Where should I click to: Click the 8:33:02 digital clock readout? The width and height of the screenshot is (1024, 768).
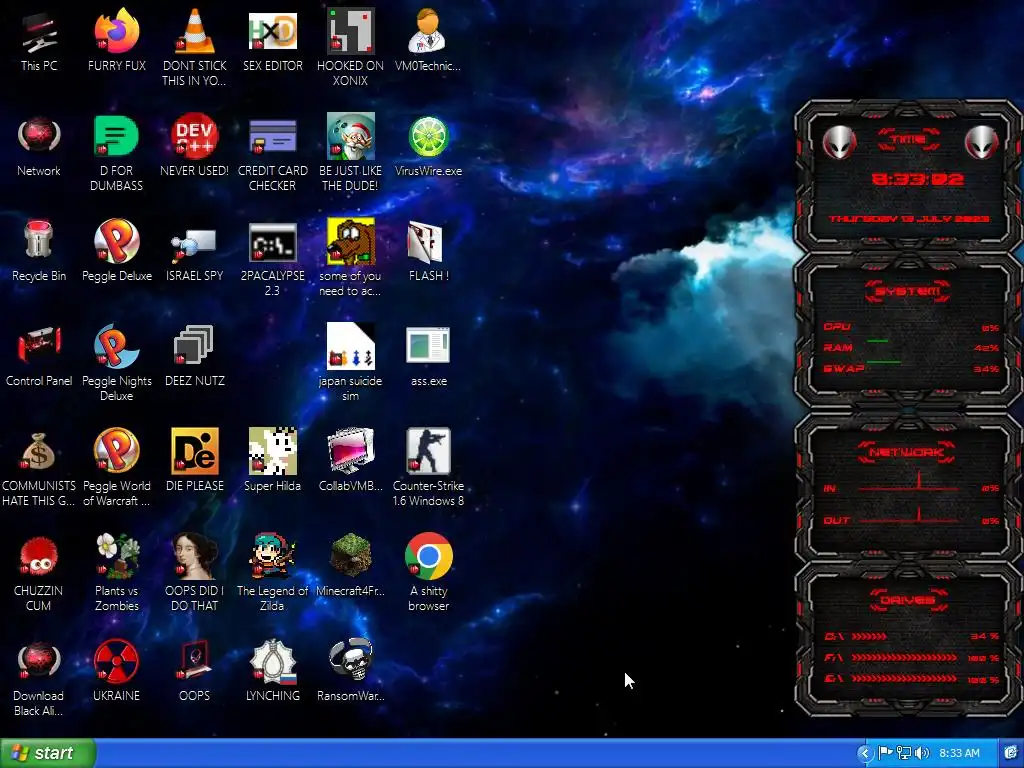(x=918, y=179)
